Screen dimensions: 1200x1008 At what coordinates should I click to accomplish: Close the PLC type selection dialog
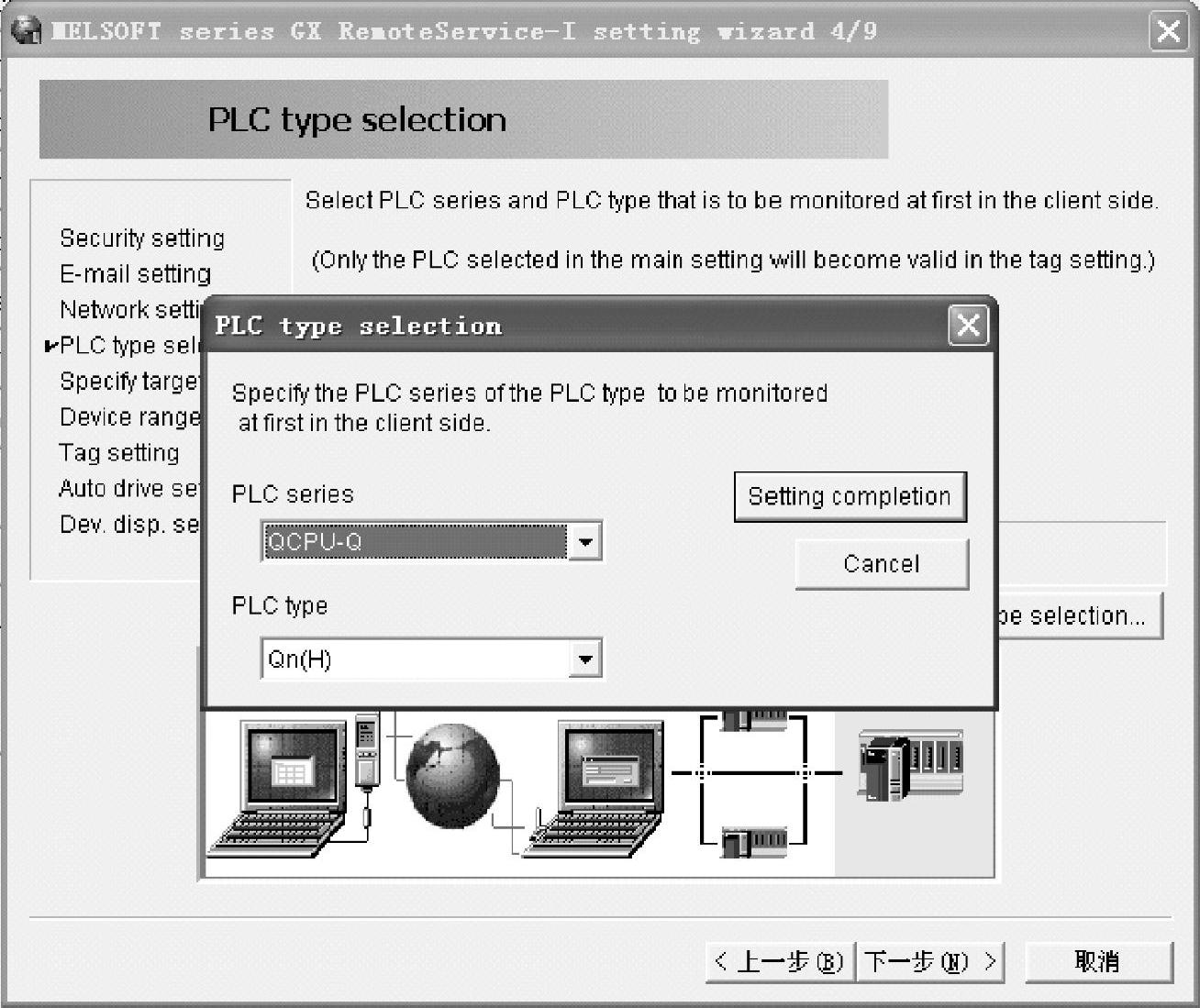968,325
